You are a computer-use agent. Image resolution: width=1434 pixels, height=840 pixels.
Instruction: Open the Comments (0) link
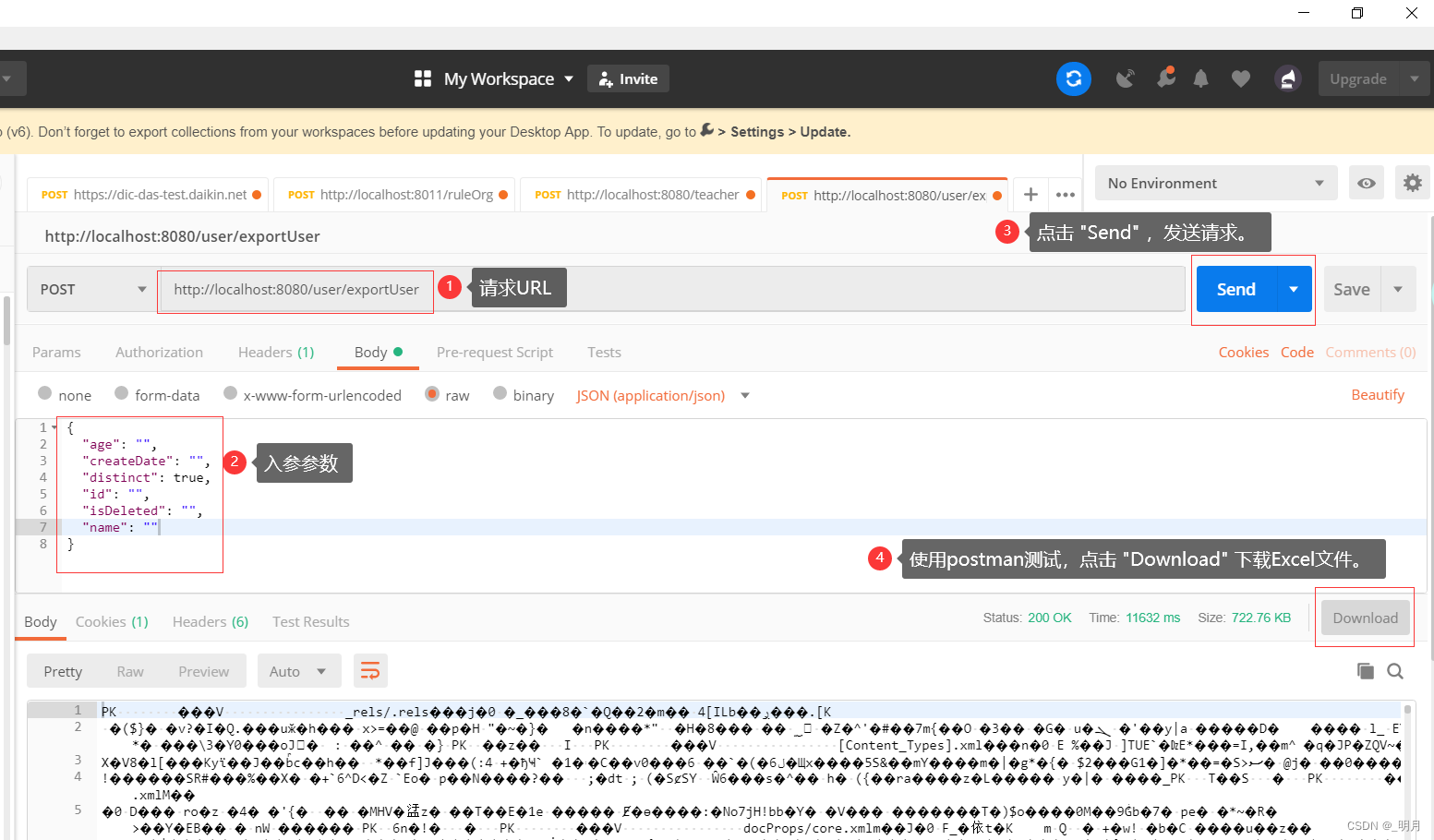[x=1370, y=352]
